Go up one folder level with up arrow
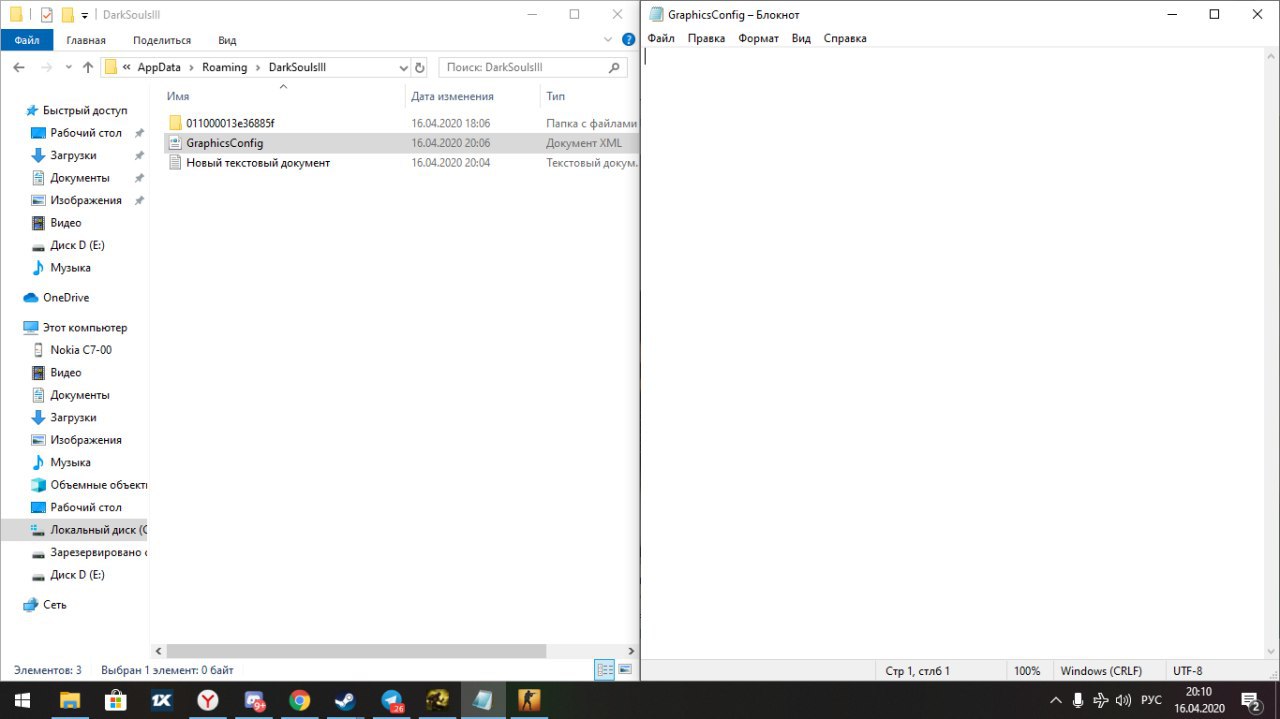1280x719 pixels. [87, 67]
